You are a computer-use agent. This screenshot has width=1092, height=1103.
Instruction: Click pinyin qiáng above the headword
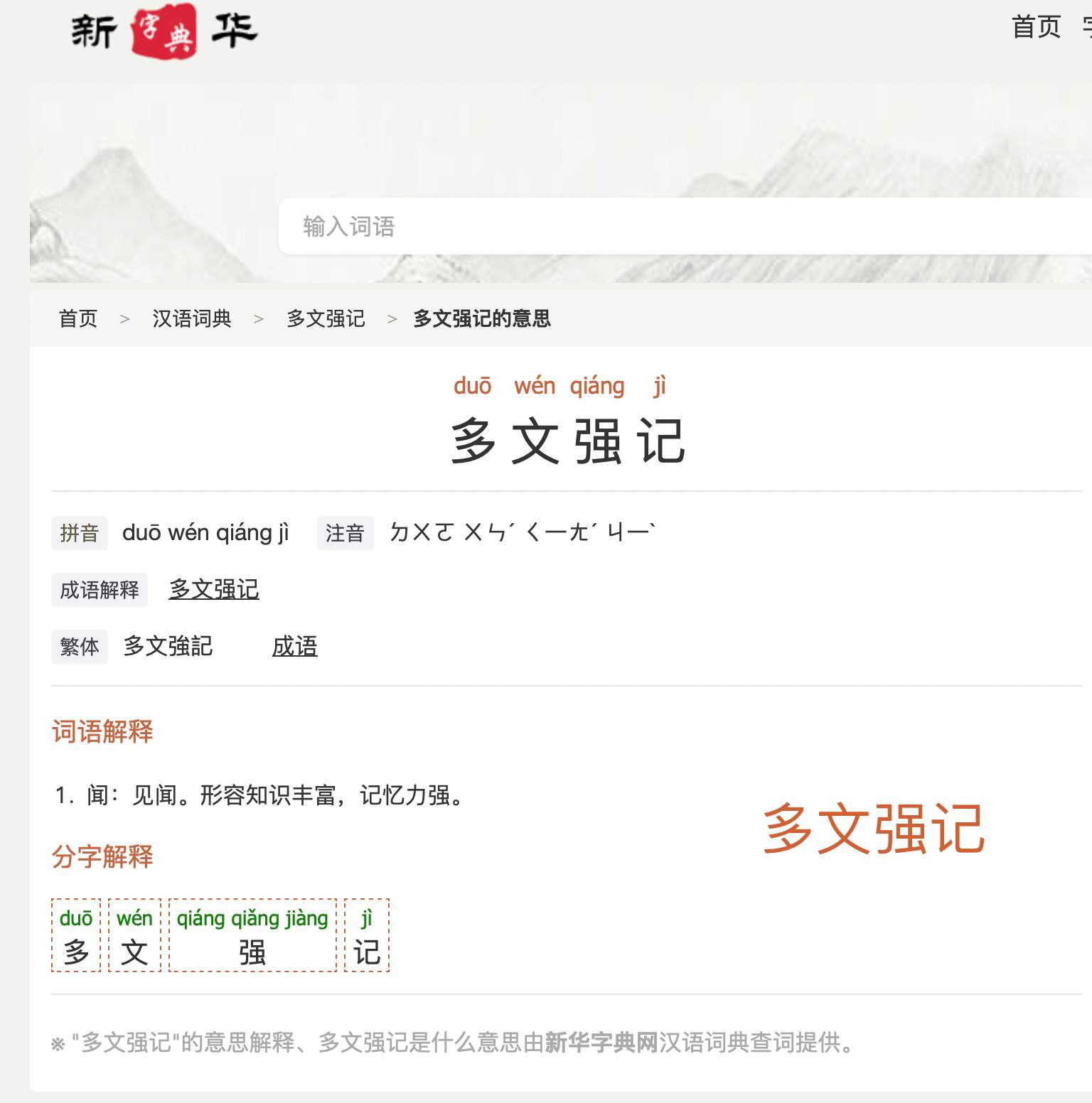598,386
